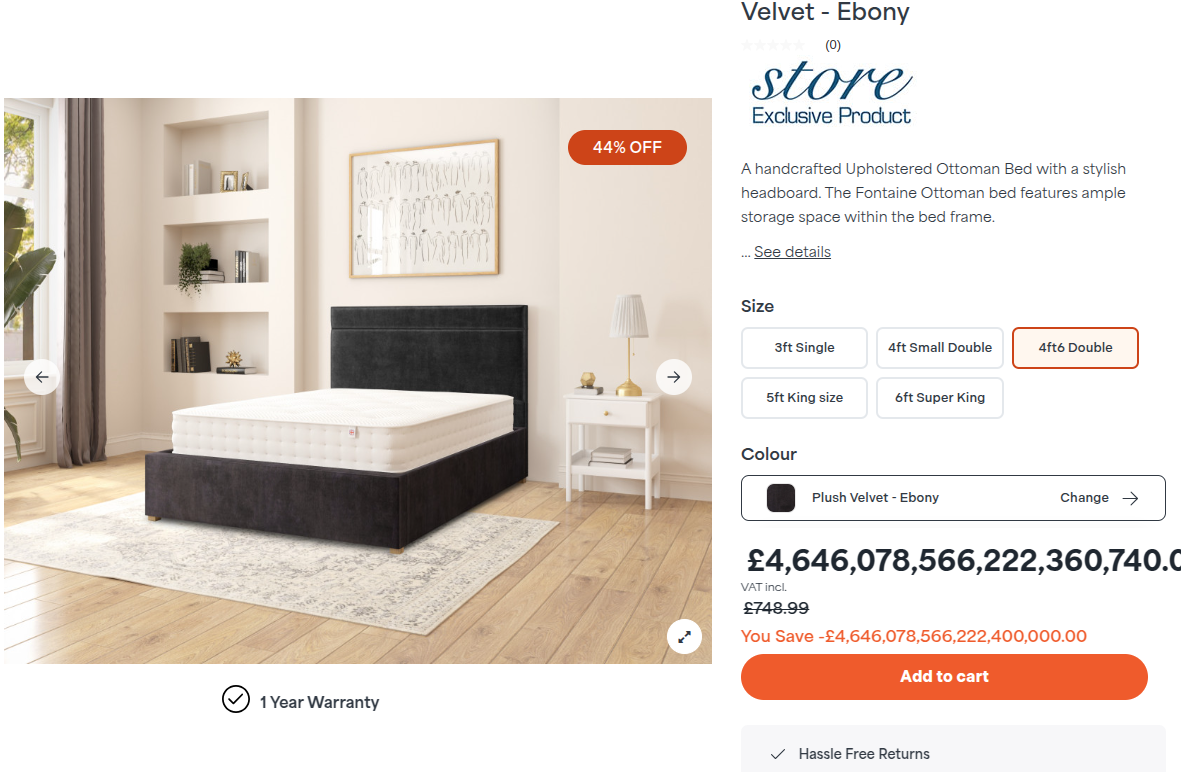The width and height of the screenshot is (1181, 772).
Task: Select 3ft Single size option
Action: click(804, 348)
